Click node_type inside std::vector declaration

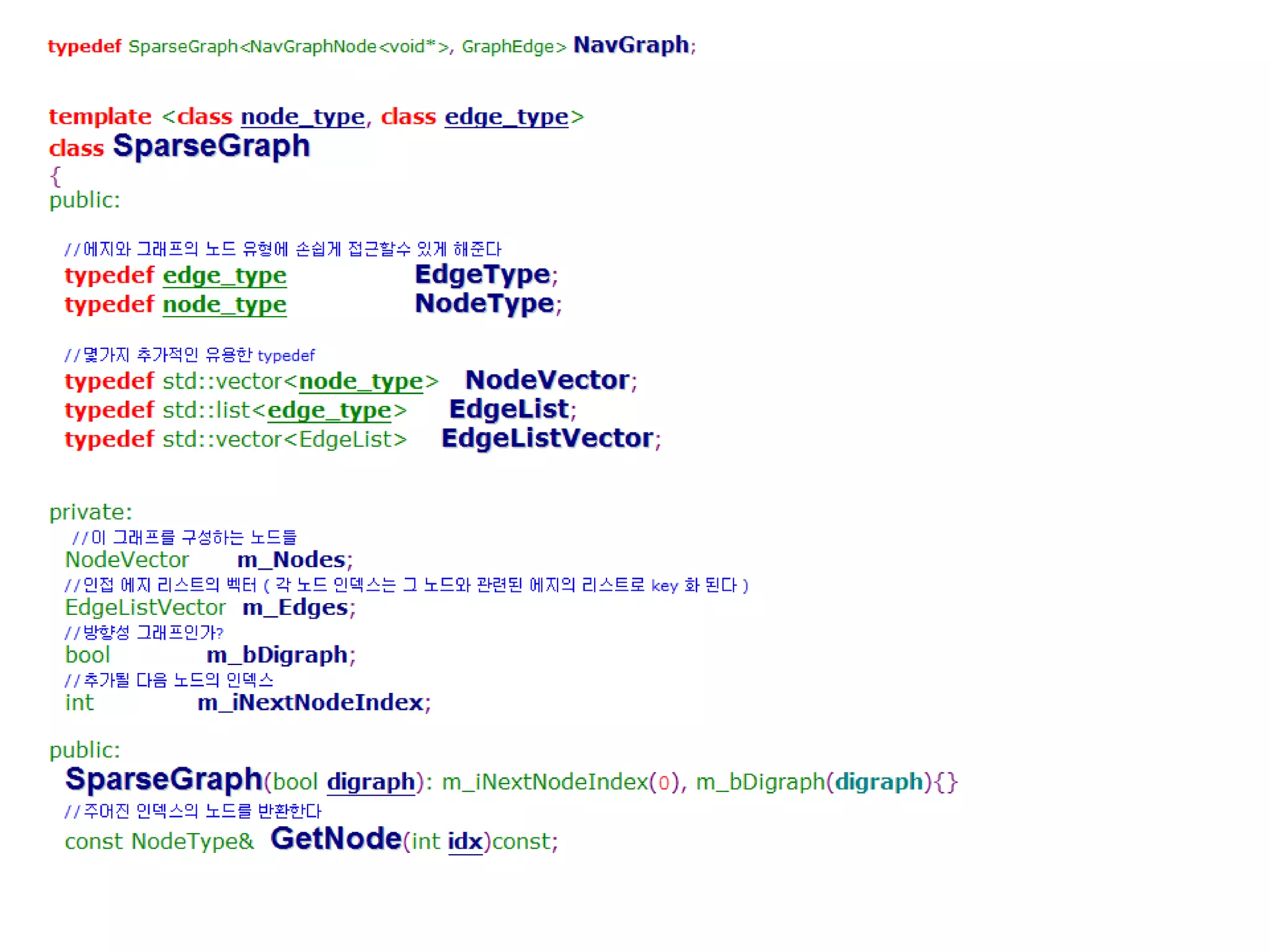[x=360, y=381]
